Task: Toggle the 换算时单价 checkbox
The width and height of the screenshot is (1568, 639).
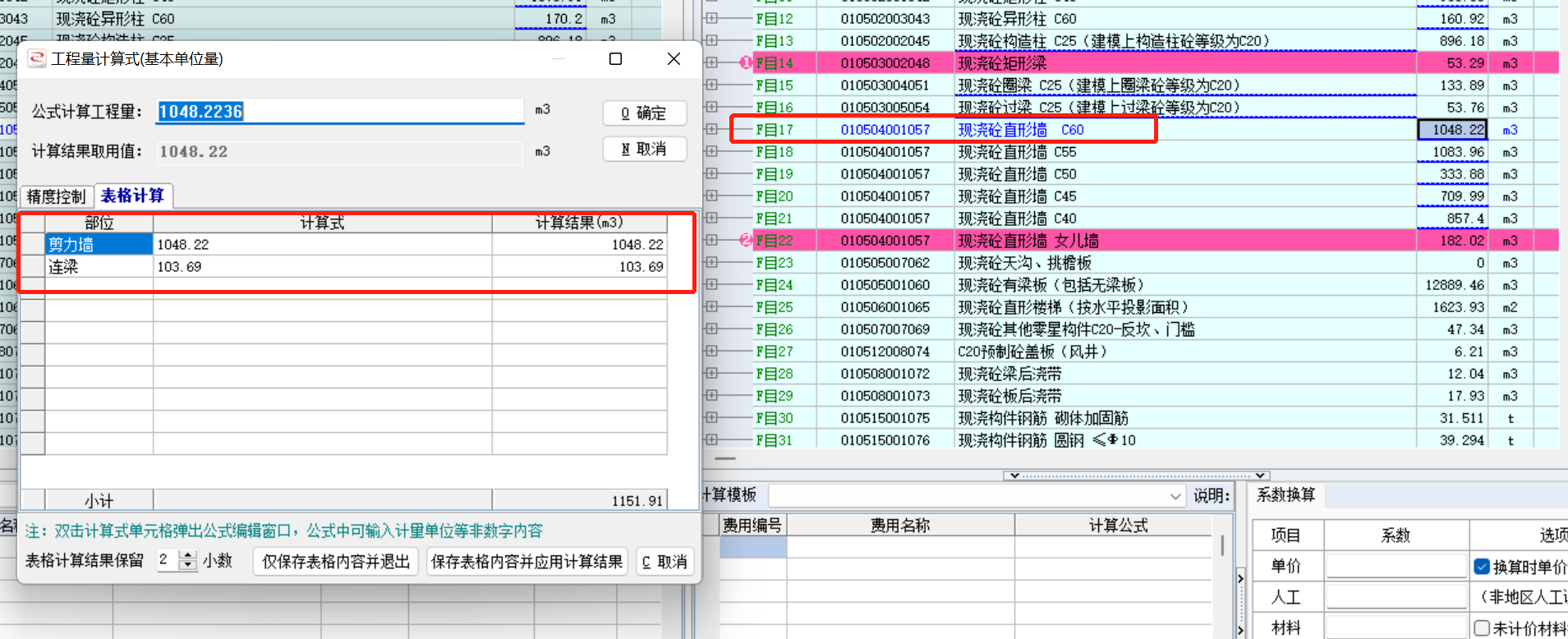Action: pos(1482,567)
